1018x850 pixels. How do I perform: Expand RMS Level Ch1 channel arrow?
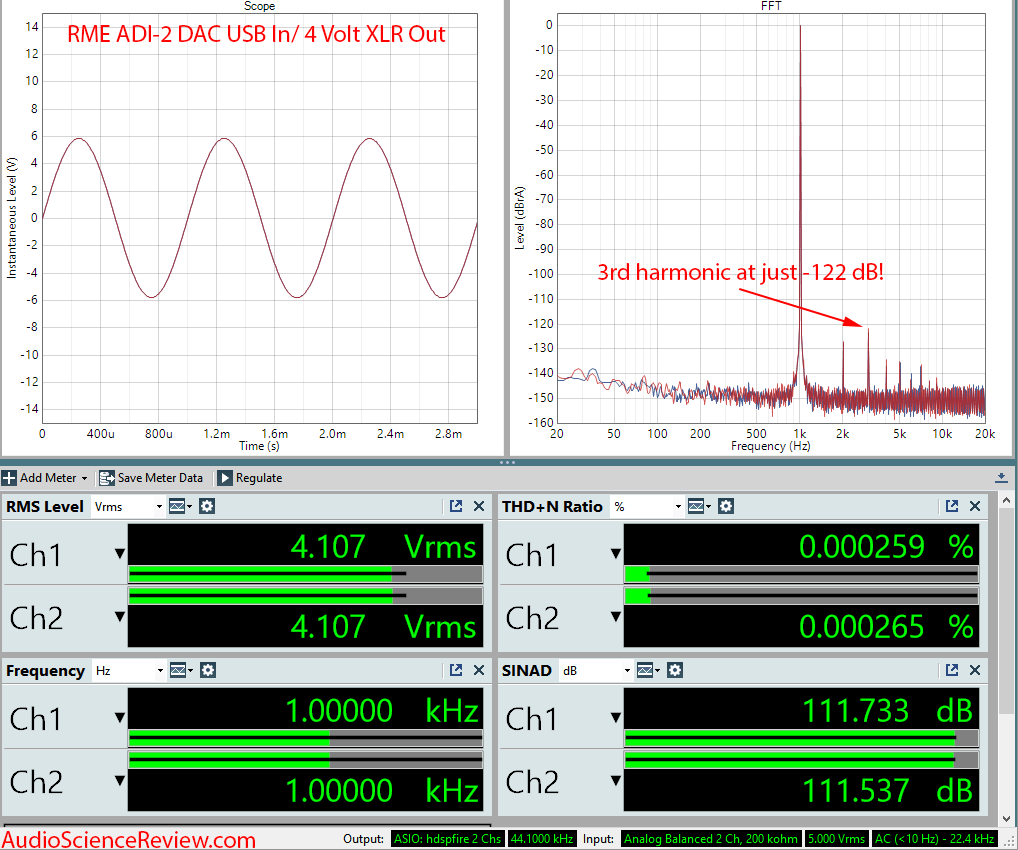[119, 554]
